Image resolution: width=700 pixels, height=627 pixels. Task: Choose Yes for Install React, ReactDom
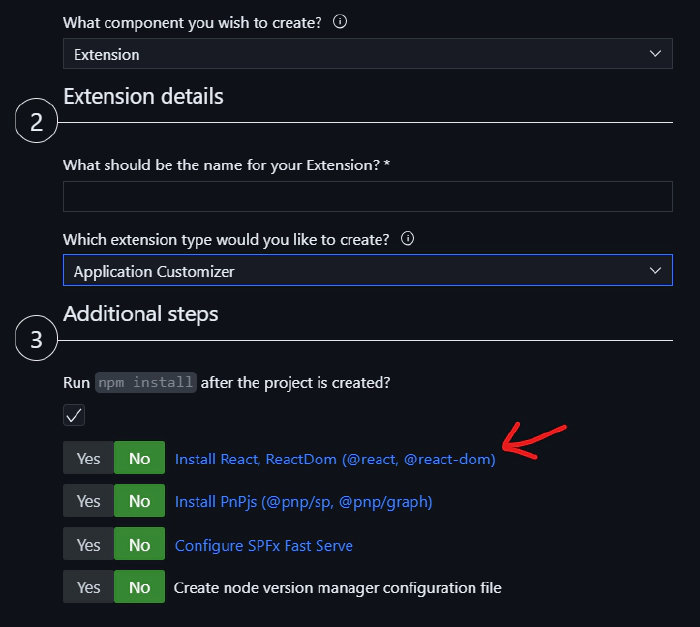pyautogui.click(x=89, y=459)
